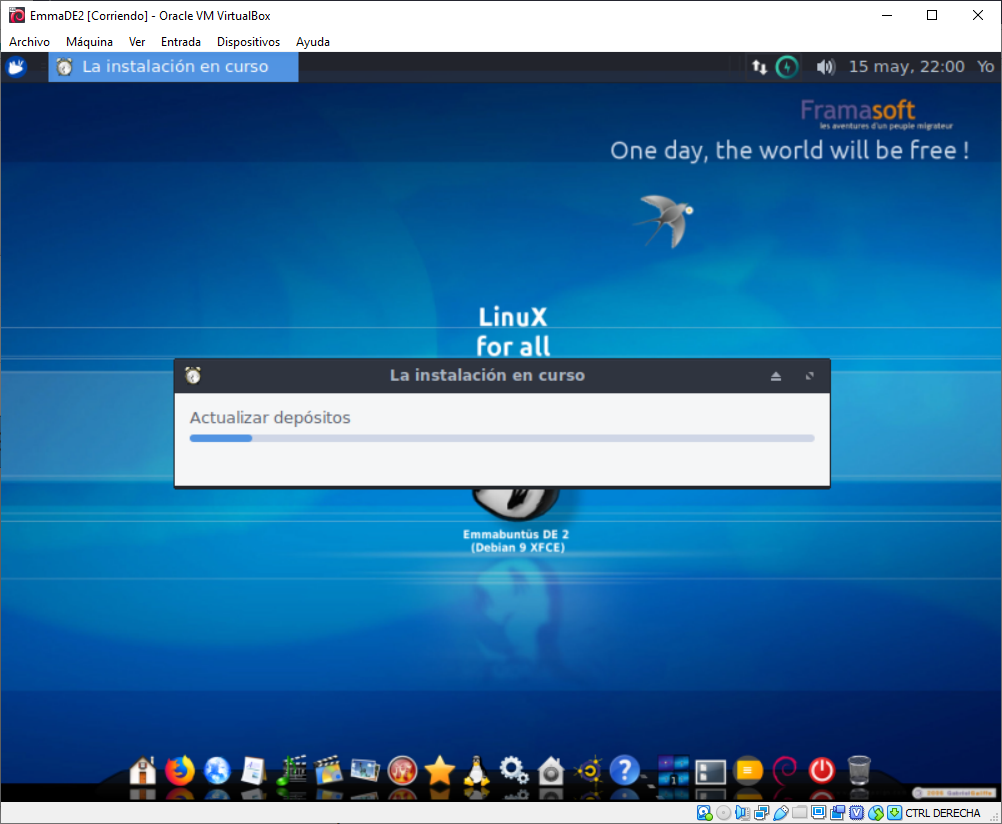Click the red power shutdown icon
1002x824 pixels.
[x=821, y=770]
